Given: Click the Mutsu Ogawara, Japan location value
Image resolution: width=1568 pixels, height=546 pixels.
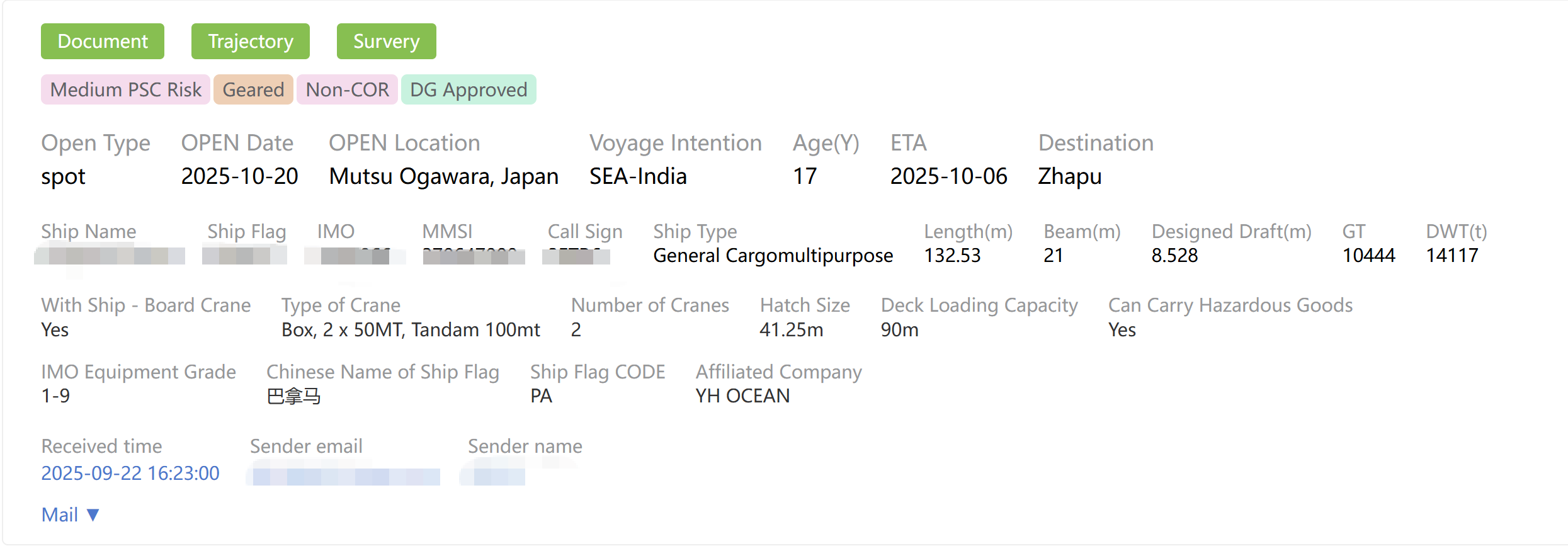Looking at the screenshot, I should click(x=443, y=176).
